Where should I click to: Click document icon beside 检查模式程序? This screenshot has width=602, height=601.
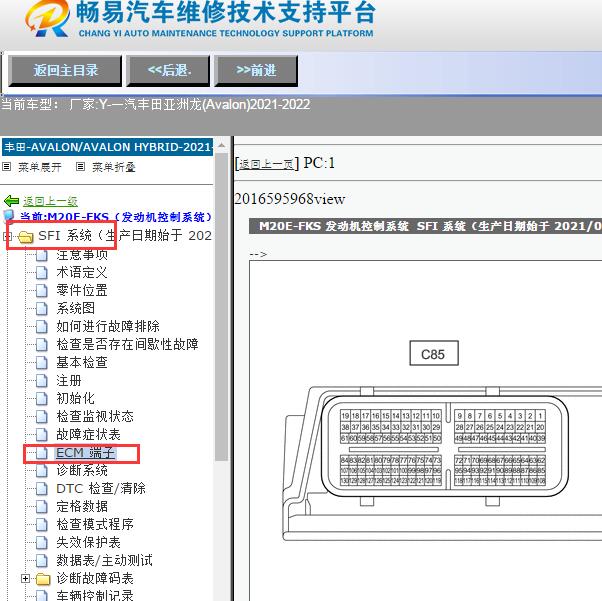tap(41, 525)
